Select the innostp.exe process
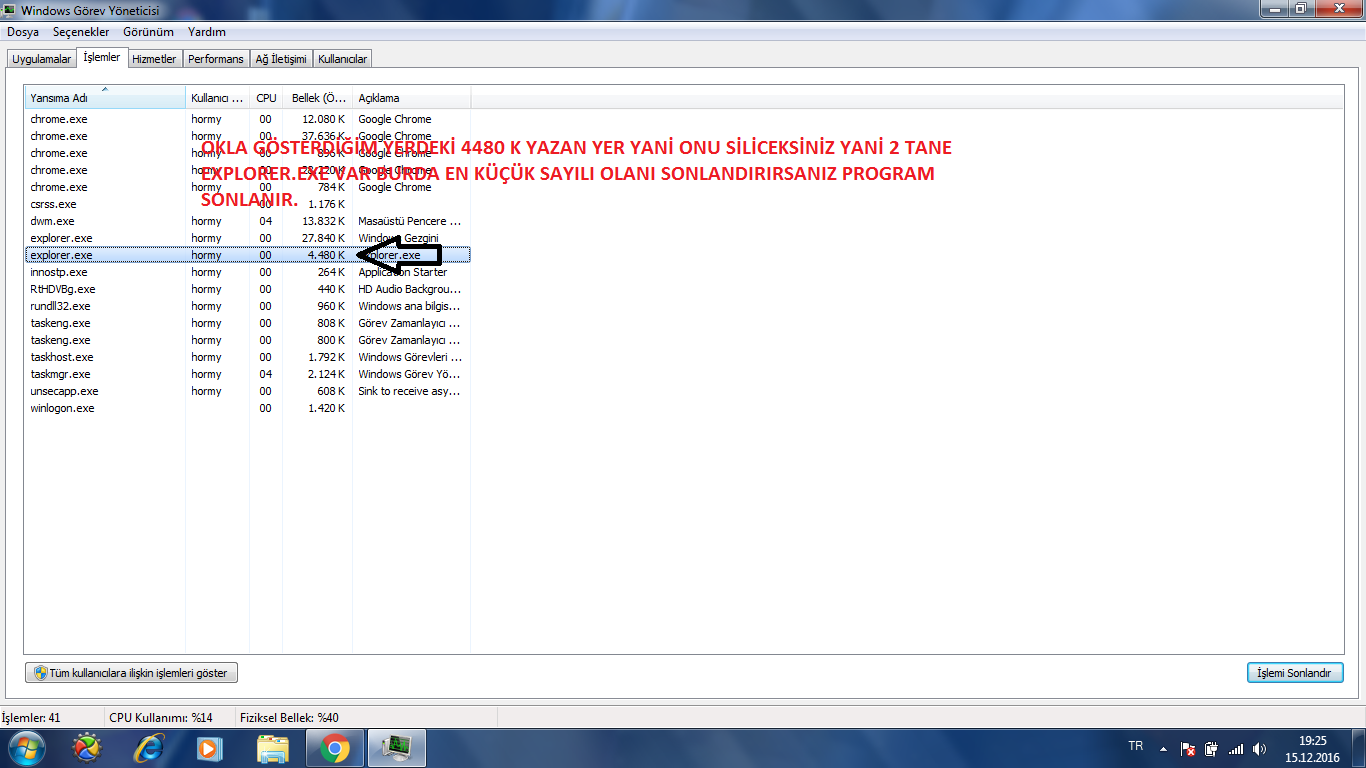This screenshot has height=768, width=1366. (x=247, y=272)
